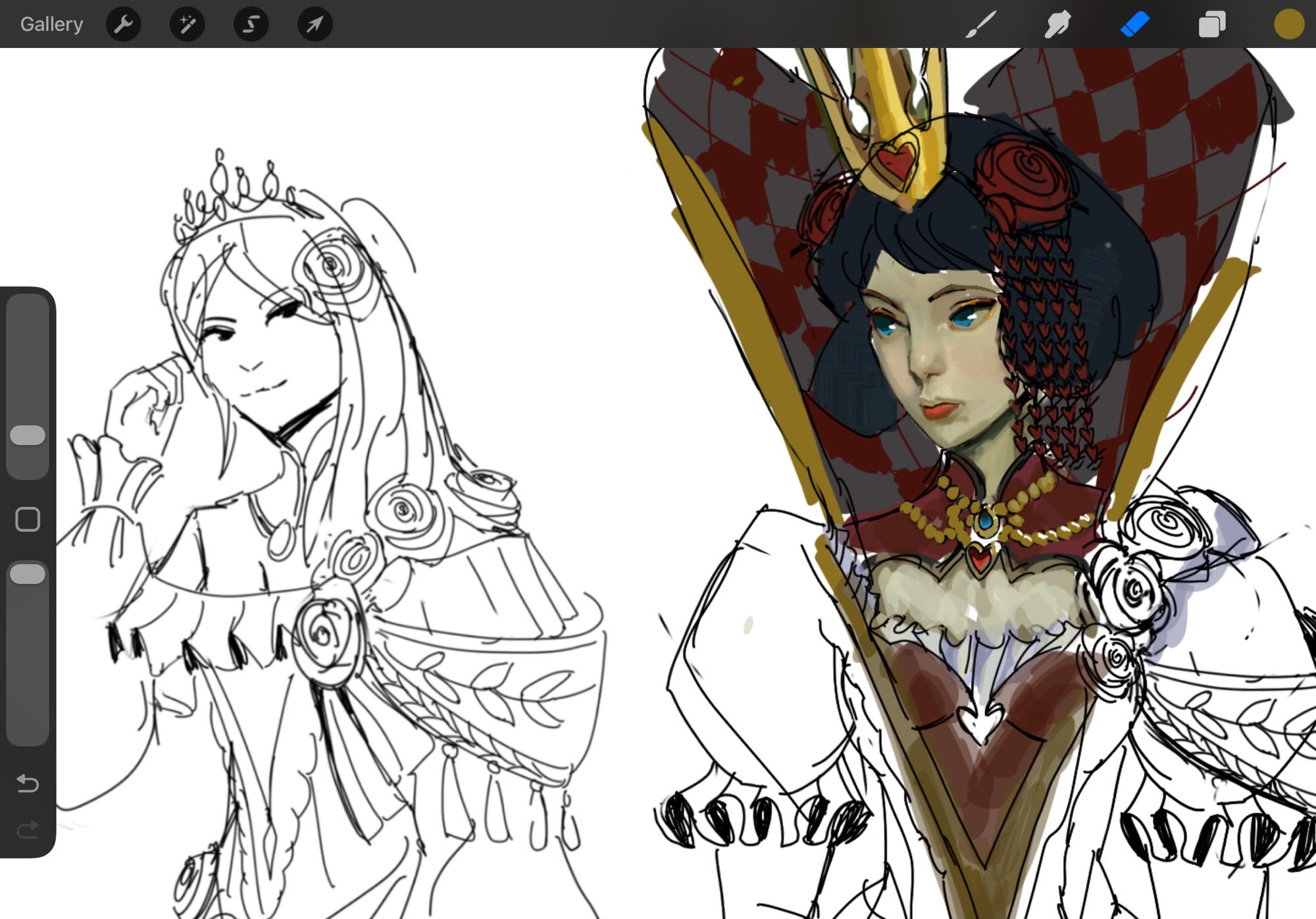Screen dimensions: 1316x919
Task: Tap the red heart on the gold crown
Action: pyautogui.click(x=897, y=160)
